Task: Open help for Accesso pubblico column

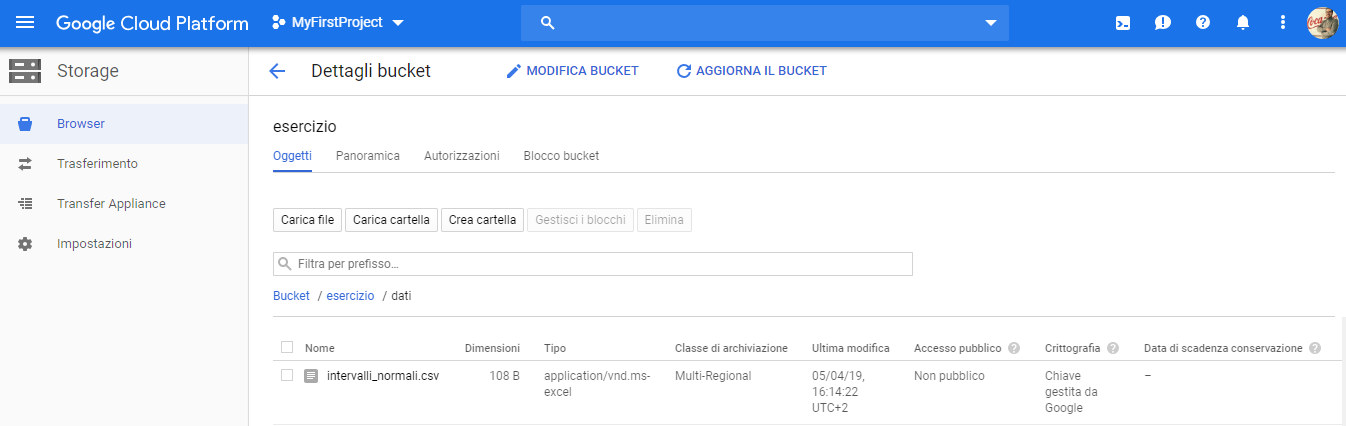Action: pyautogui.click(x=1014, y=348)
